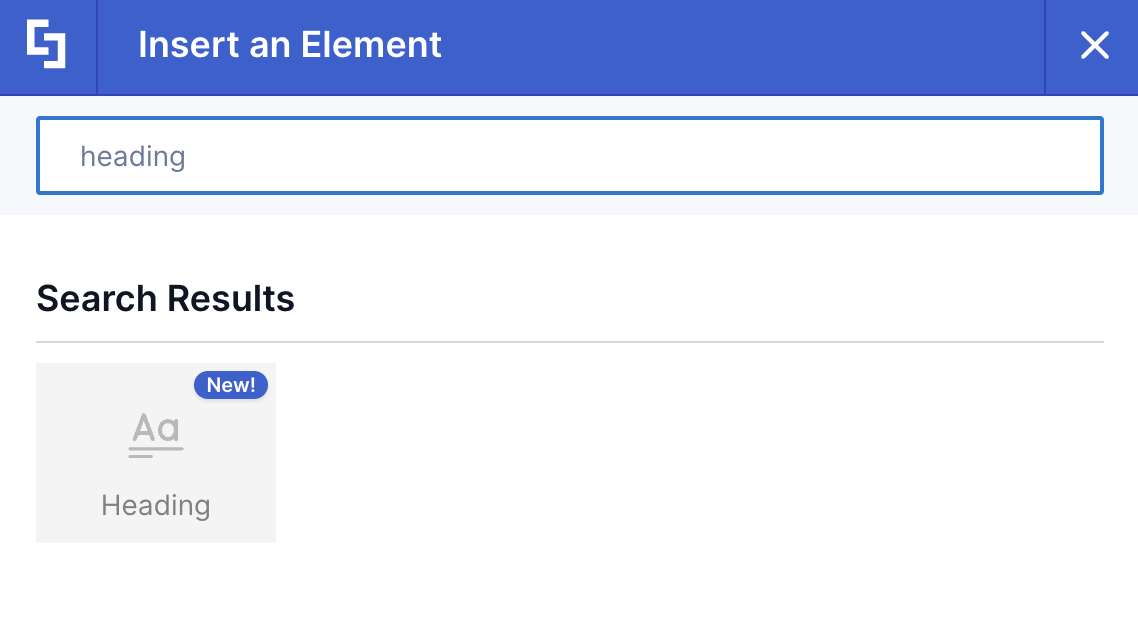This screenshot has height=630, width=1138.
Task: Click the Insert an Element title text
Action: pos(290,45)
